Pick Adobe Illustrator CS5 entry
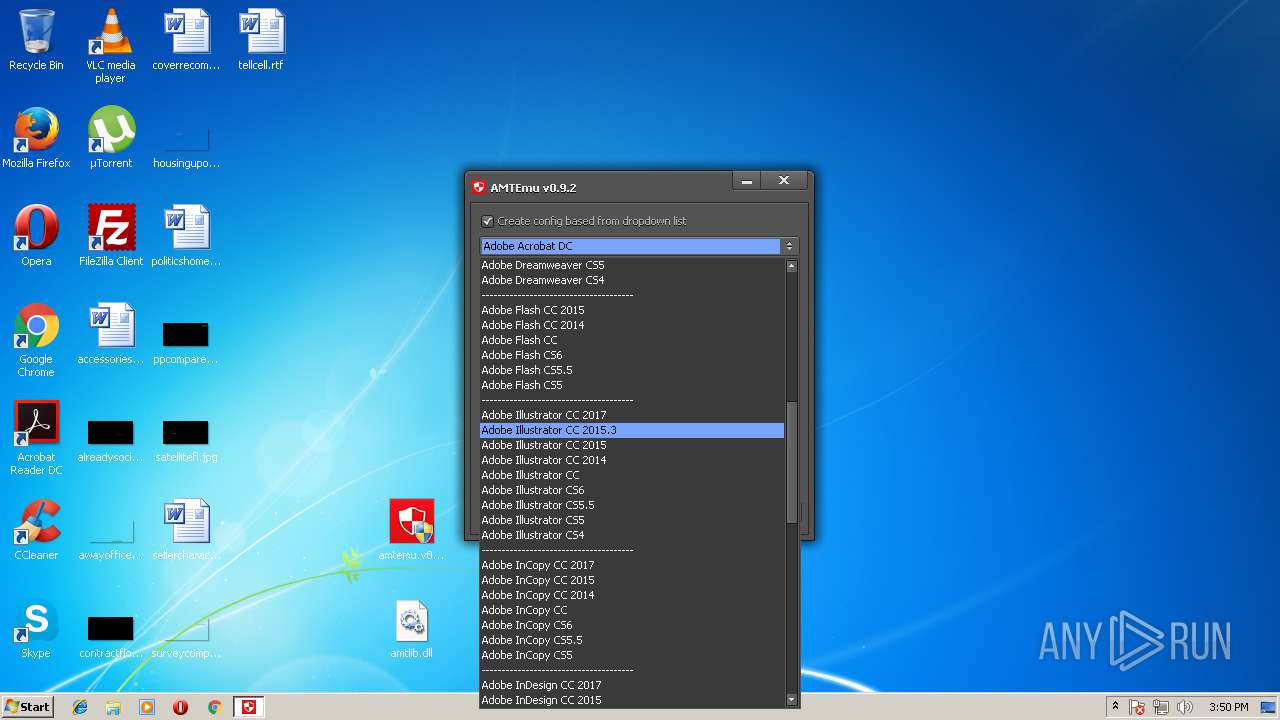The width and height of the screenshot is (1280, 720). point(632,520)
